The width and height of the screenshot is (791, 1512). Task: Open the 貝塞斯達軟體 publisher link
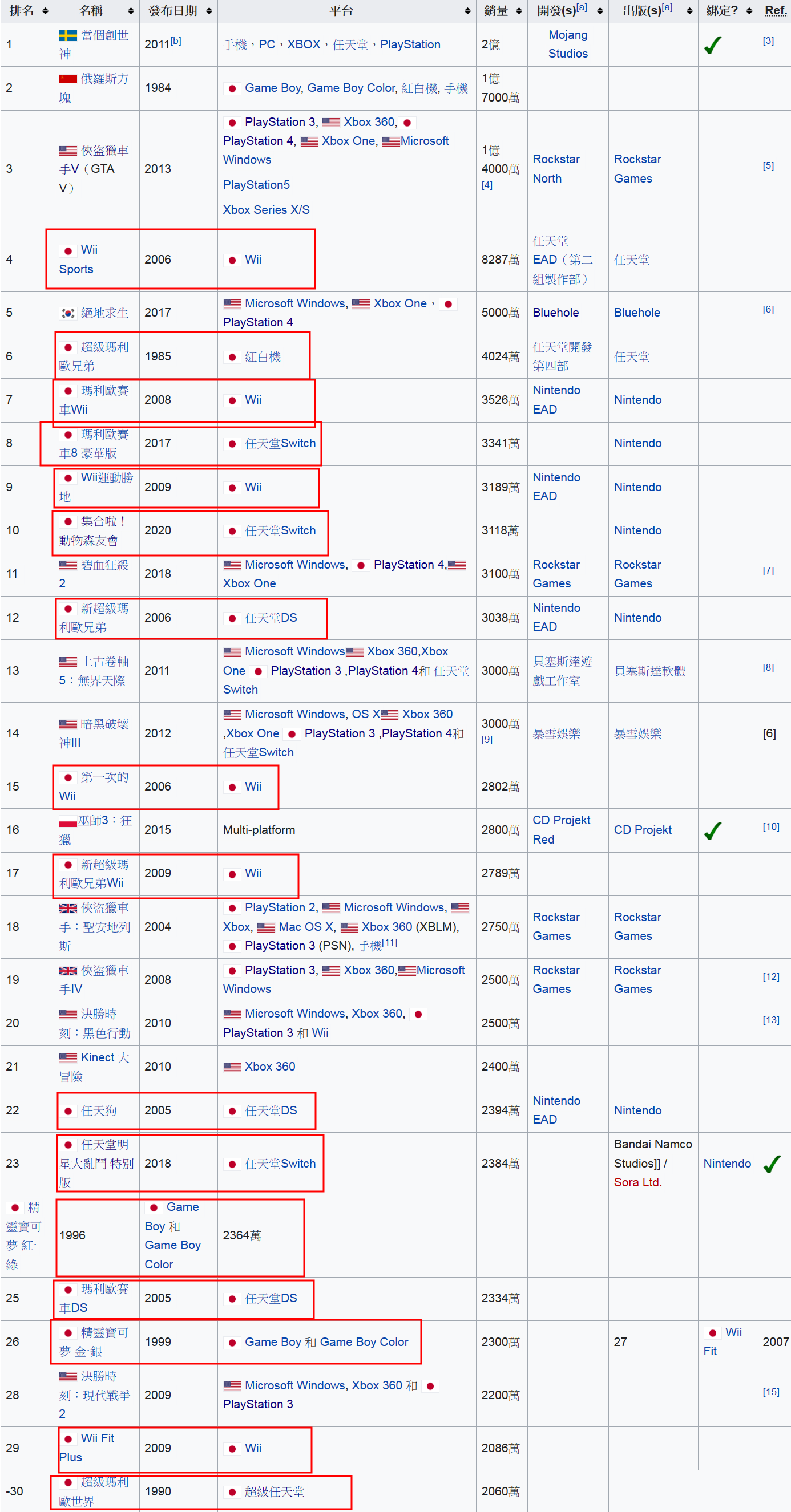649,671
